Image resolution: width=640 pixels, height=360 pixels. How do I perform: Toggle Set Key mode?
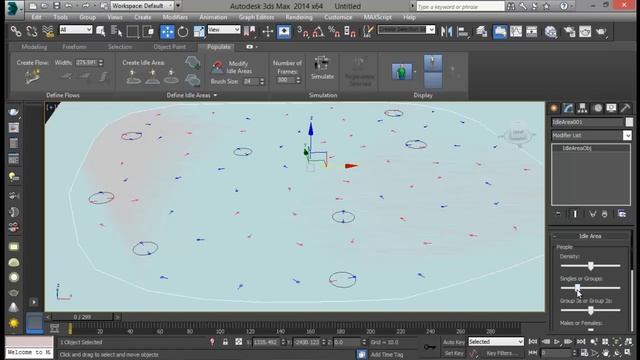pyautogui.click(x=453, y=353)
